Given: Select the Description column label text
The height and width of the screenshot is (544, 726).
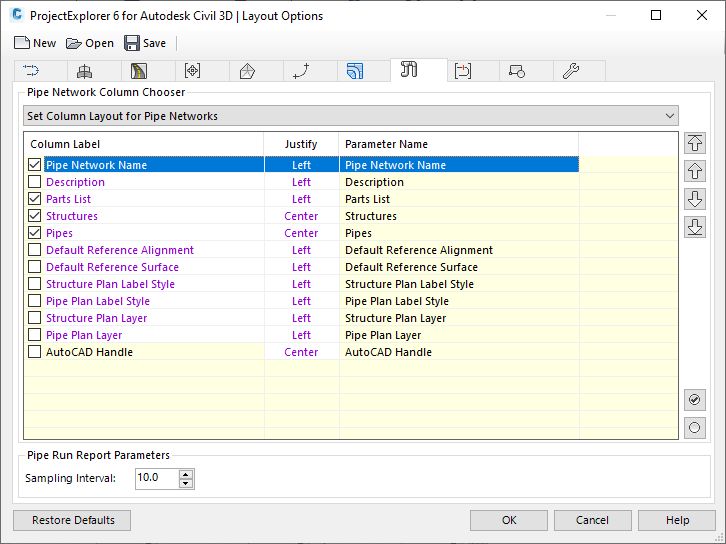Looking at the screenshot, I should point(75,182).
